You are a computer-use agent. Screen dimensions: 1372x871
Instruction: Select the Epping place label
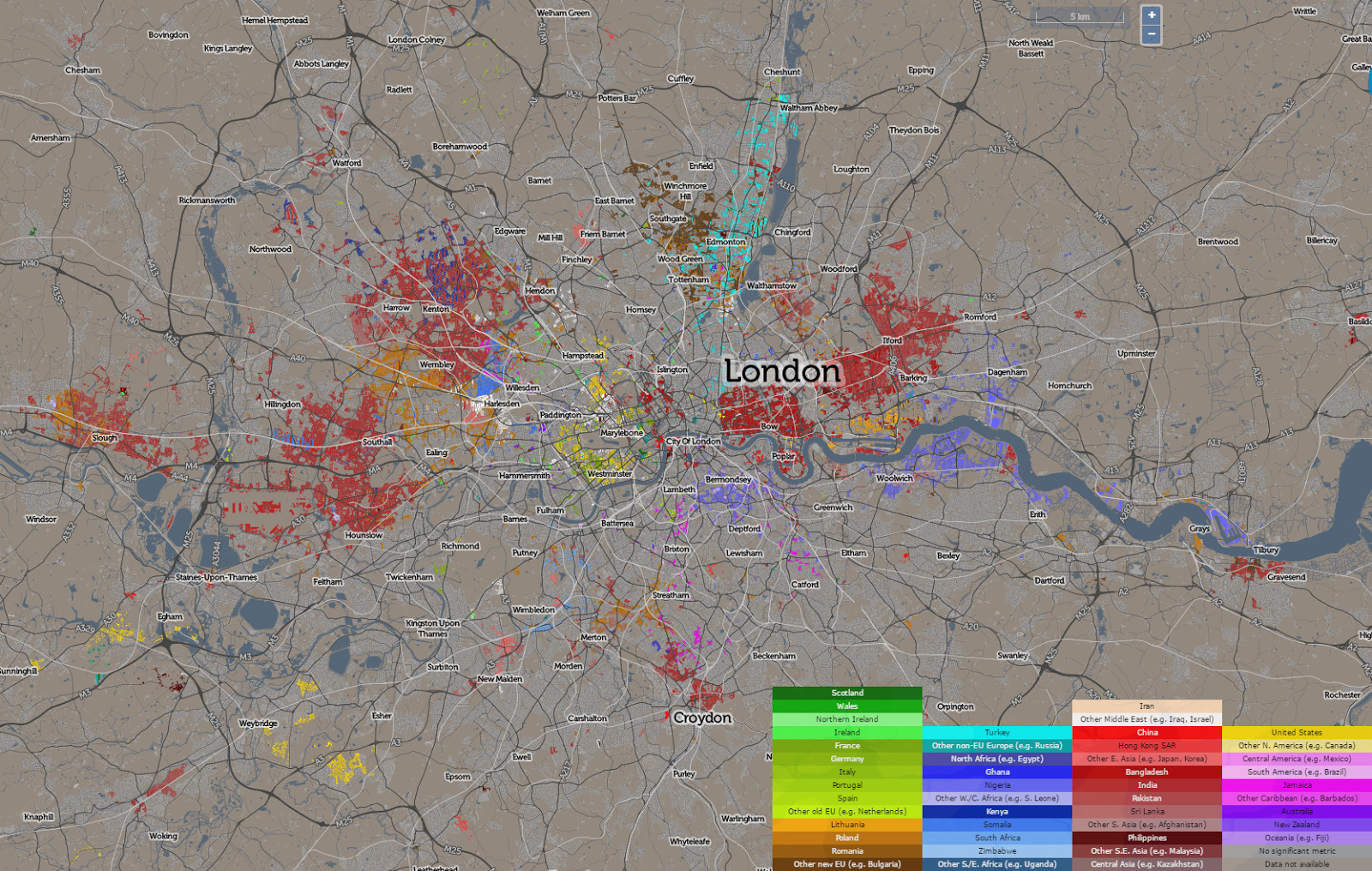point(921,70)
